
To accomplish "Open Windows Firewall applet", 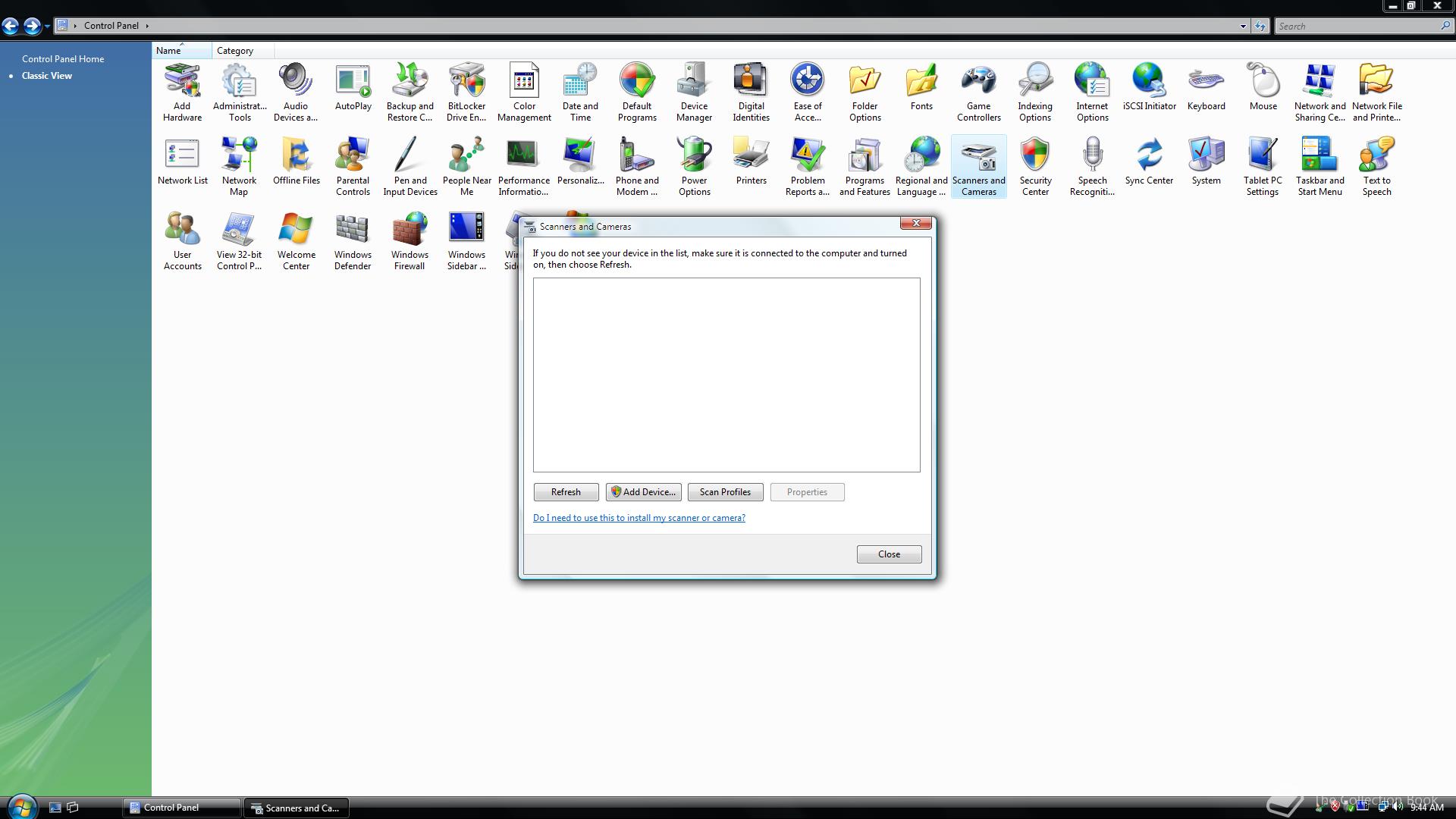I will coord(409,240).
